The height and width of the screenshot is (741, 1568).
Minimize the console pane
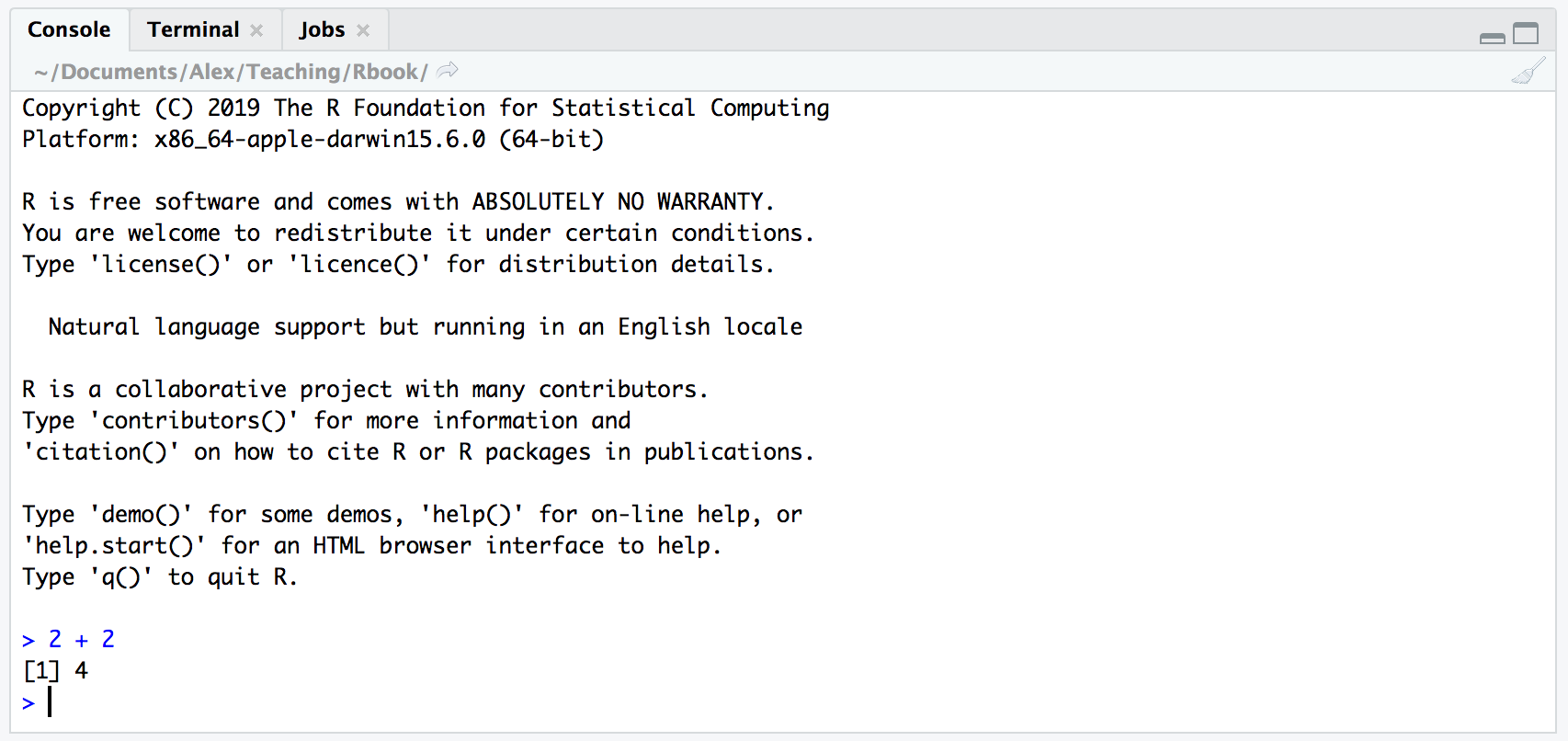(1493, 37)
